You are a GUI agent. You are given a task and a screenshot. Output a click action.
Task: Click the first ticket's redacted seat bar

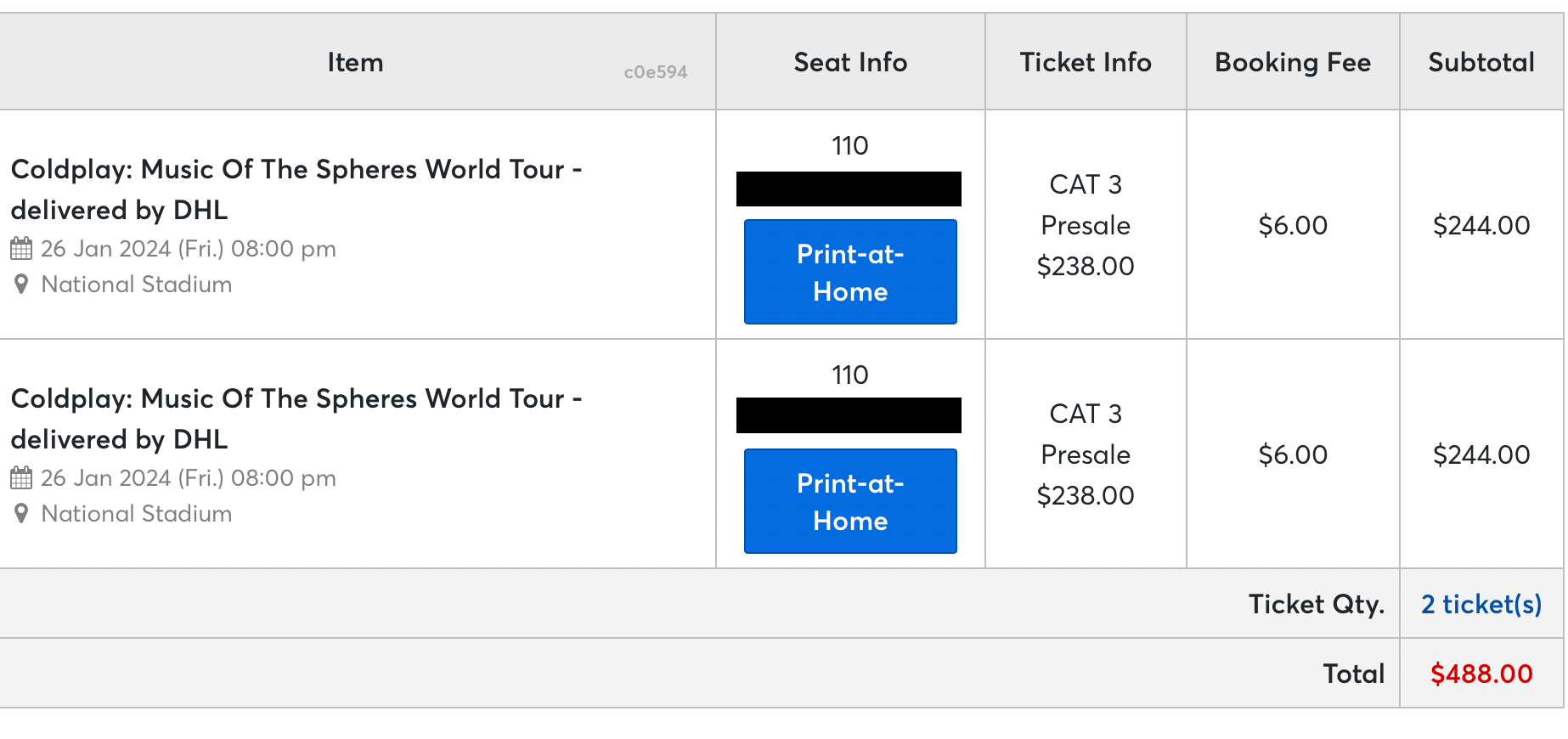pyautogui.click(x=849, y=189)
